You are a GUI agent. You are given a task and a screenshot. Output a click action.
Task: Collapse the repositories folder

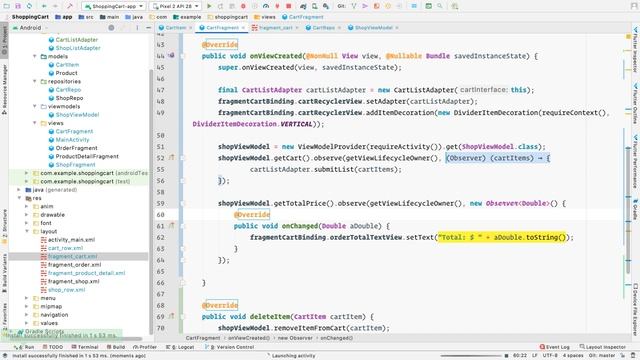[x=35, y=81]
